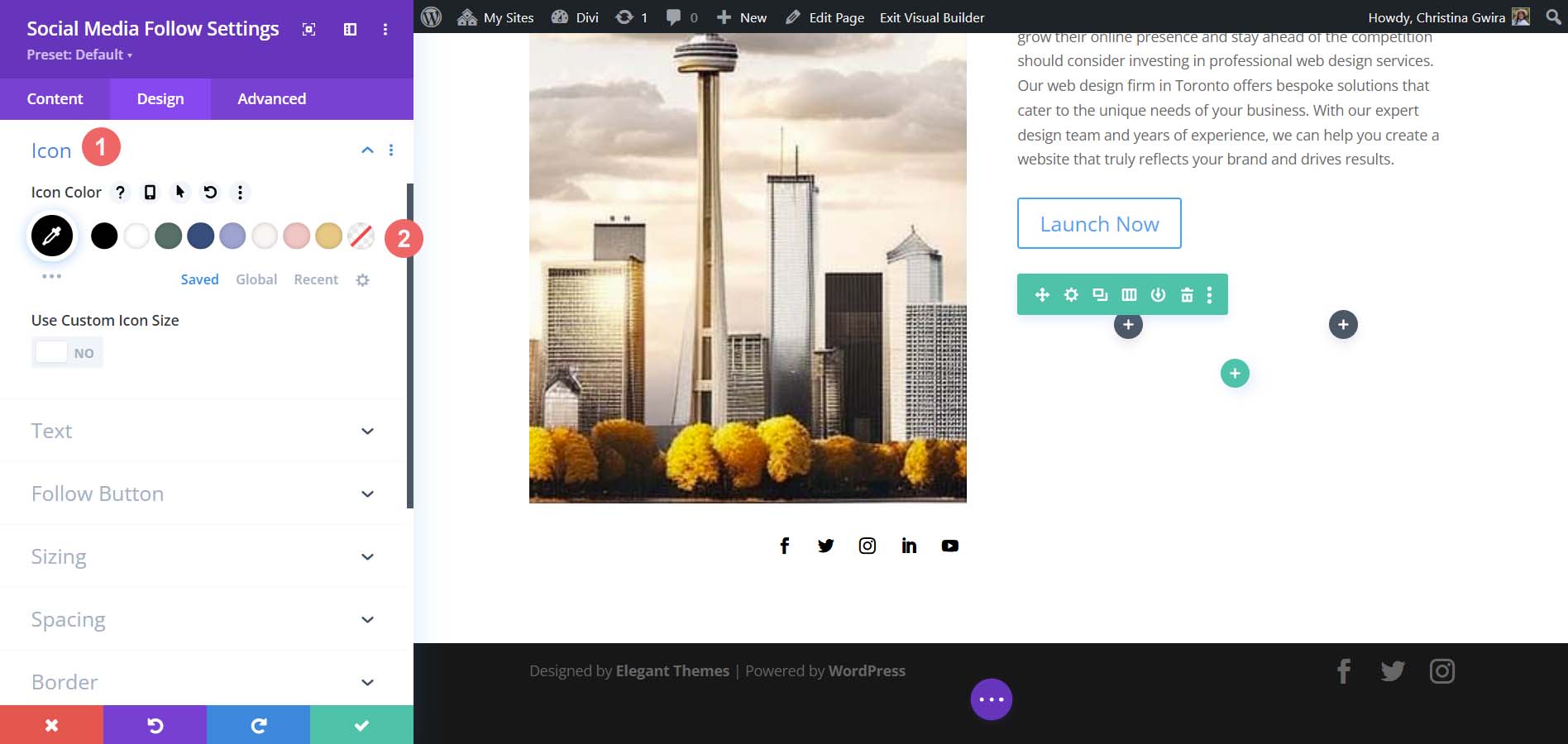Reset the Icon Color with the undo arrow icon
This screenshot has height=744, width=1568.
coord(209,192)
